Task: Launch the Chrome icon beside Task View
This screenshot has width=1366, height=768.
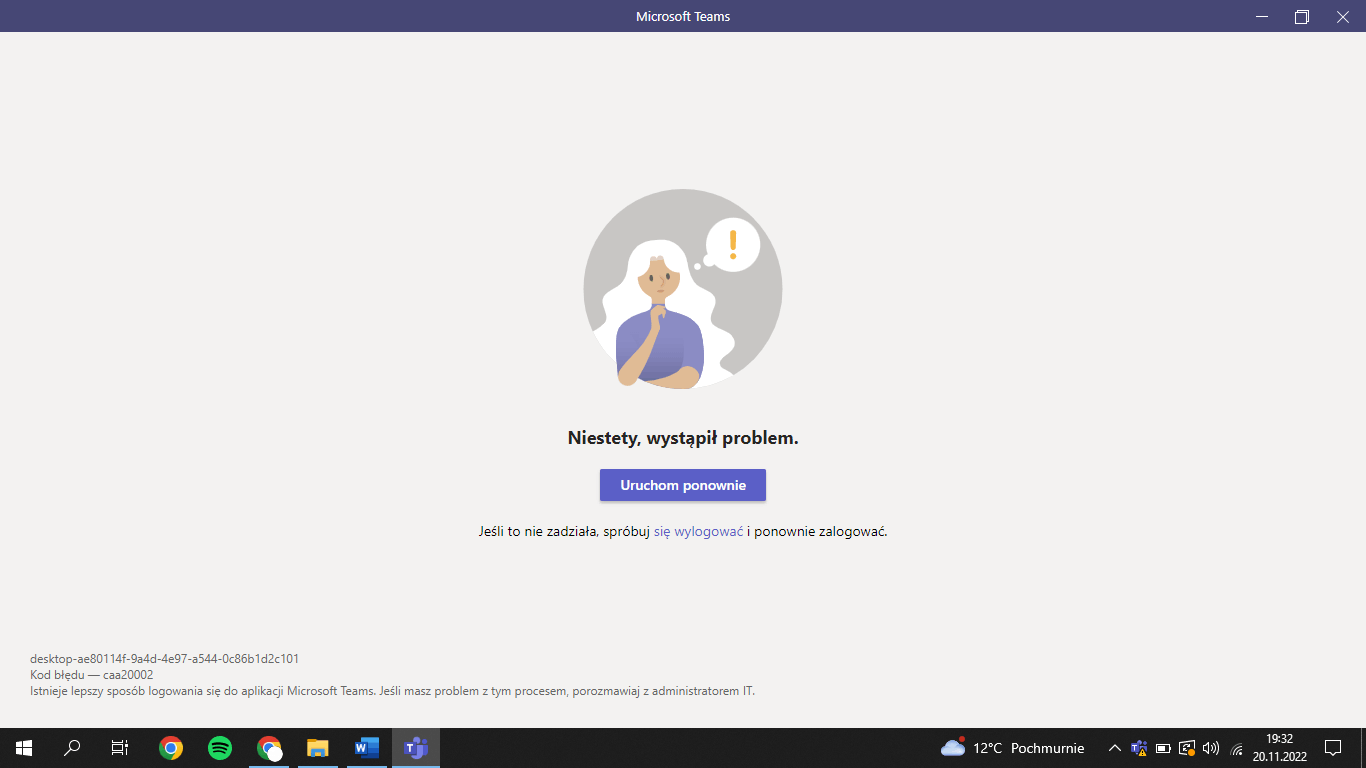Action: (x=171, y=748)
